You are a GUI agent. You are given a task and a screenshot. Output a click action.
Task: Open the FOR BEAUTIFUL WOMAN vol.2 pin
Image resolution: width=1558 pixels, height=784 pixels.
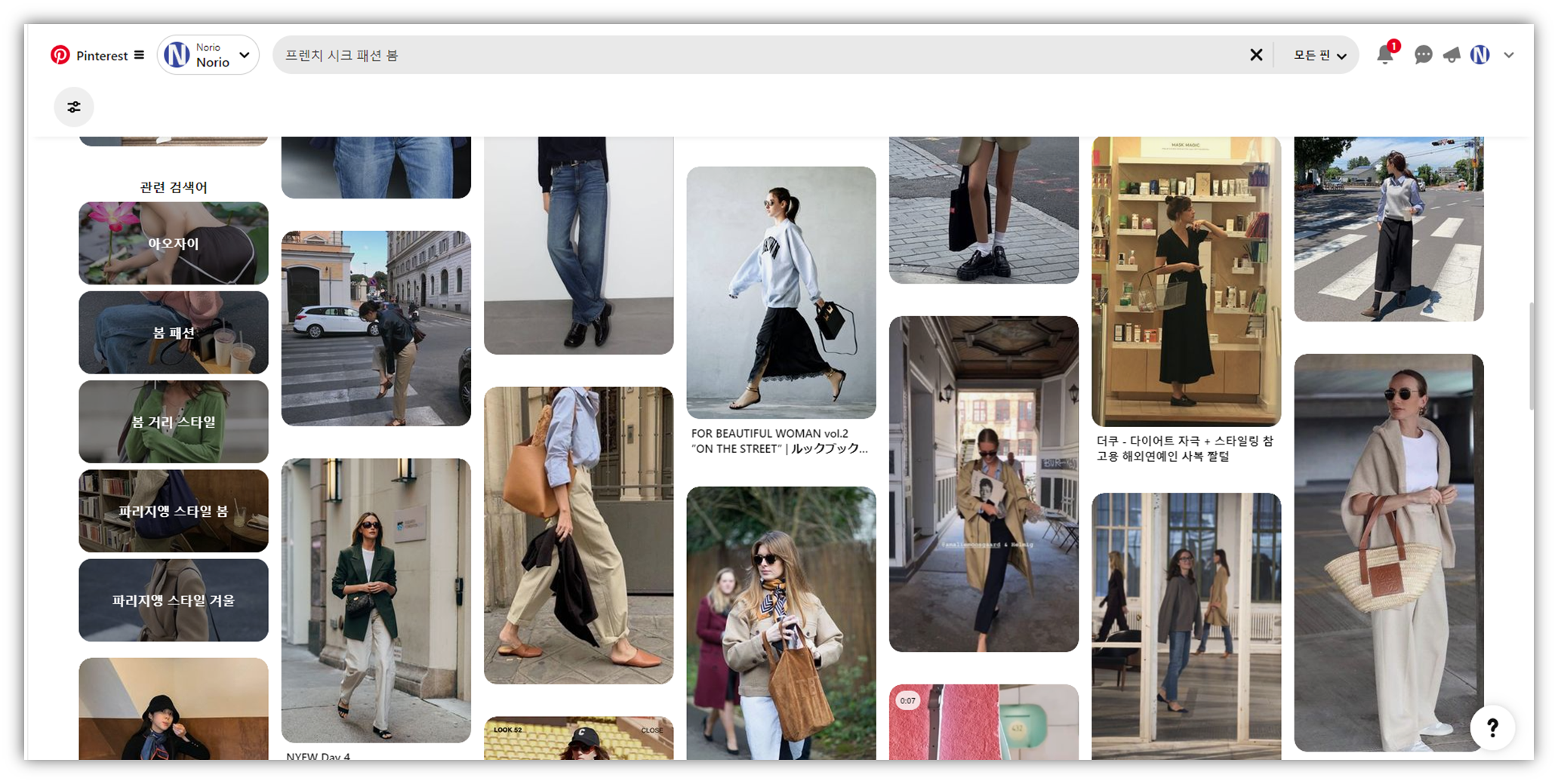(781, 293)
